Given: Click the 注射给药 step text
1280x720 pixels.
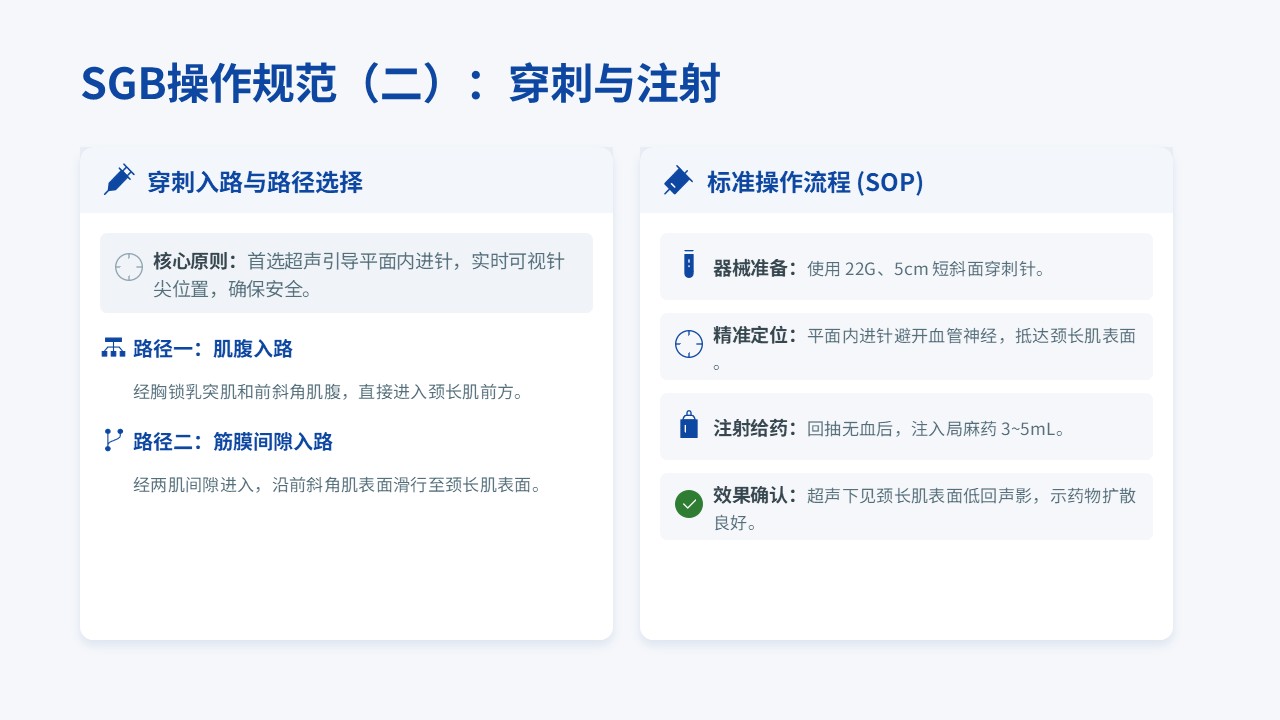Looking at the screenshot, I should (x=888, y=428).
